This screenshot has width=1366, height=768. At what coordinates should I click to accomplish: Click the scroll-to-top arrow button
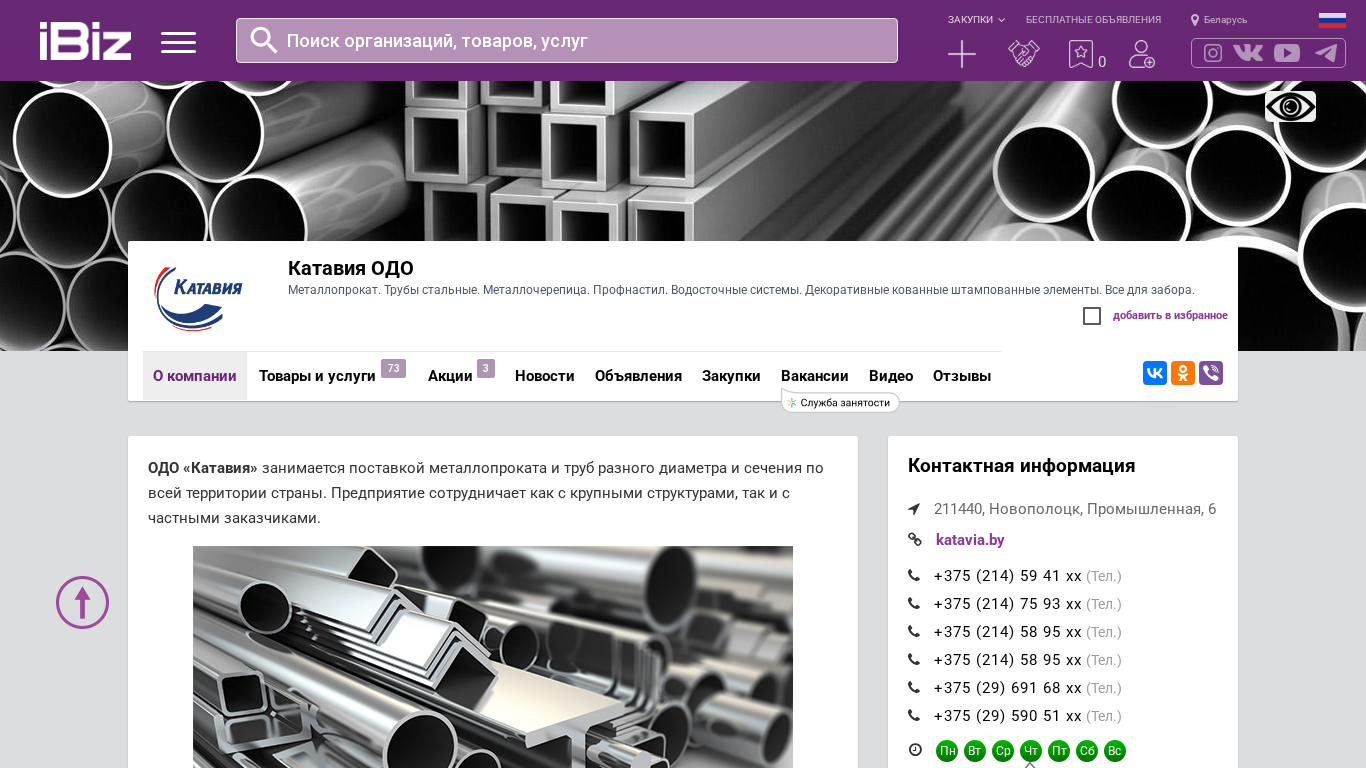tap(82, 602)
